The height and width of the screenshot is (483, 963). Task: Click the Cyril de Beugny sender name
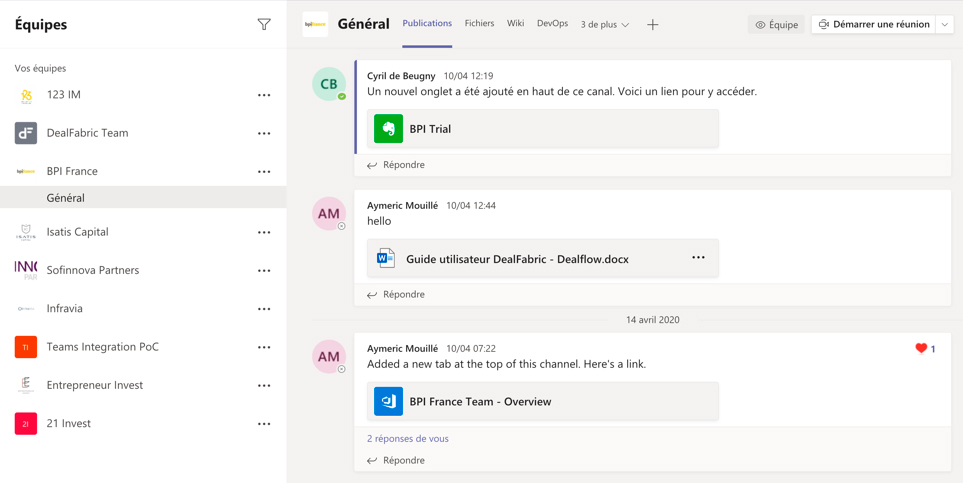(401, 76)
